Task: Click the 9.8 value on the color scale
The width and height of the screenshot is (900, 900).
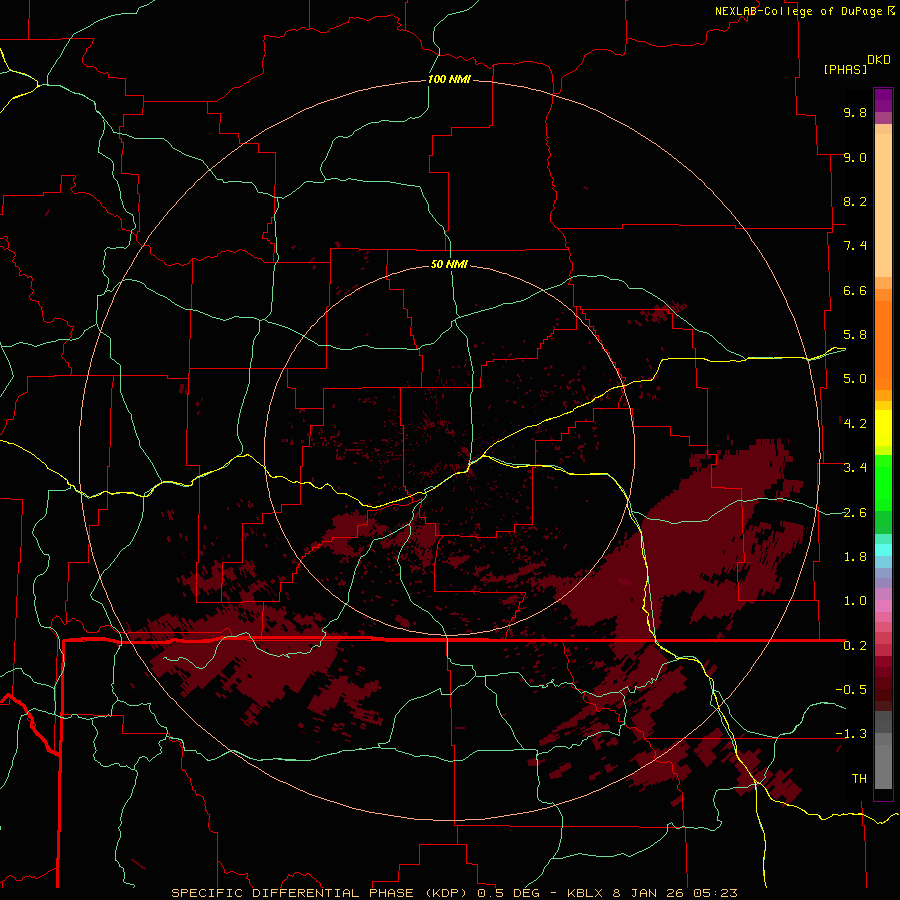Action: 855,112
